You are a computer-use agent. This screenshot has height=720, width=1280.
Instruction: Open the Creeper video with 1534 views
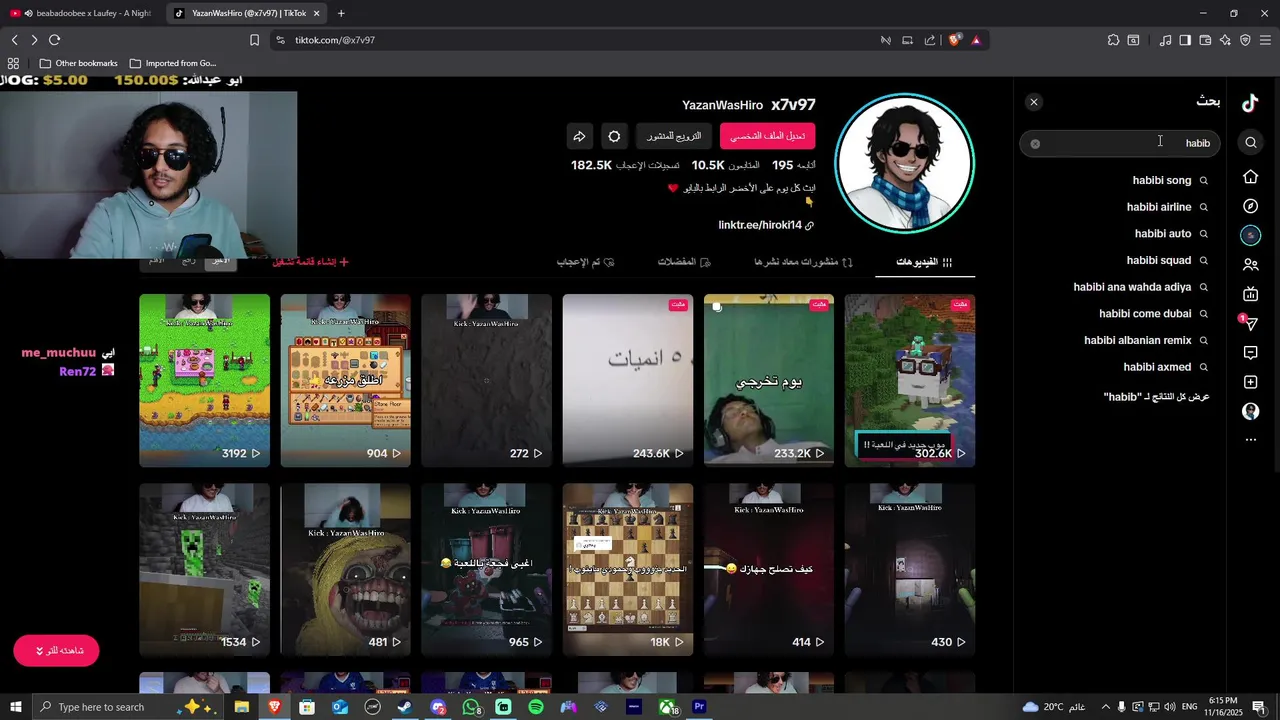click(x=204, y=569)
